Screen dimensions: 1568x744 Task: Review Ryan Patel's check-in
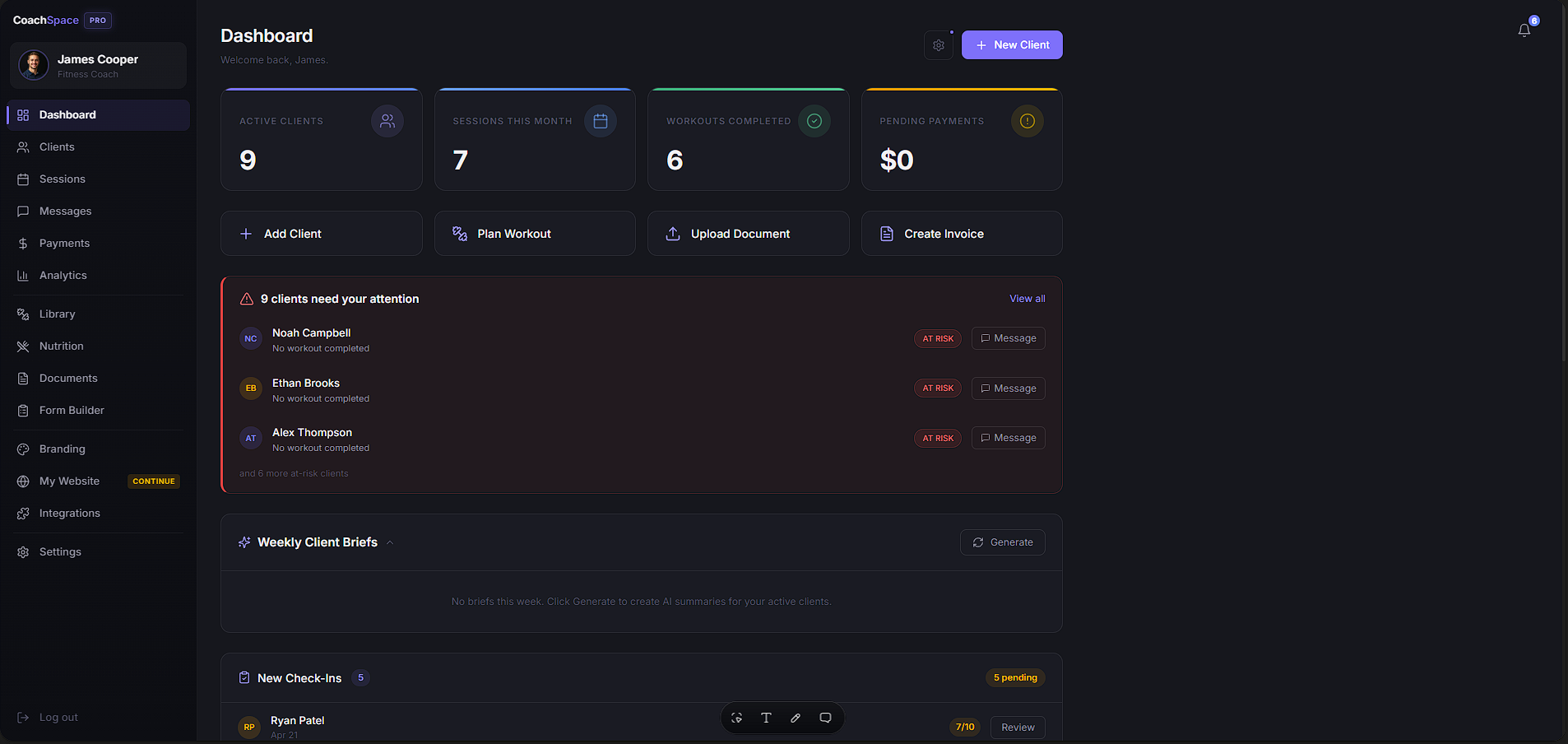coord(1018,728)
